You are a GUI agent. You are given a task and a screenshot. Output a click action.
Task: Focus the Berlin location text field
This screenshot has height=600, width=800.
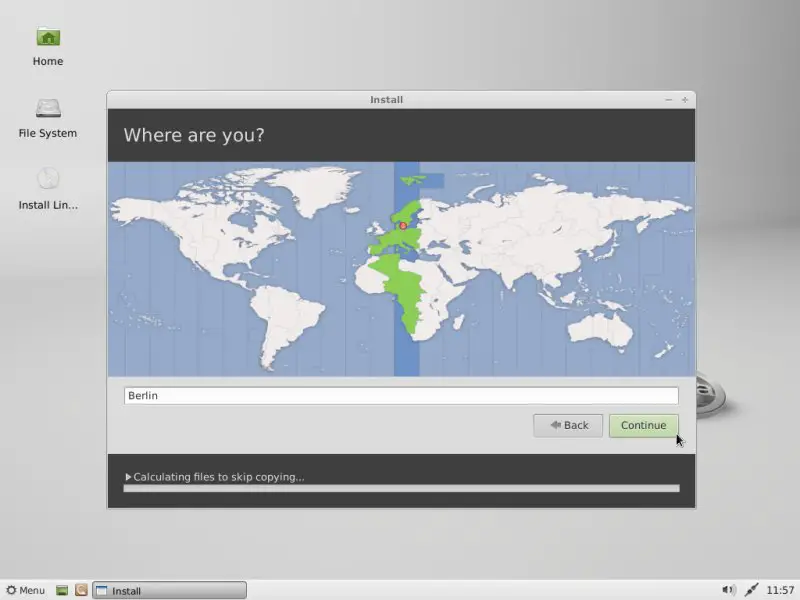pyautogui.click(x=401, y=396)
